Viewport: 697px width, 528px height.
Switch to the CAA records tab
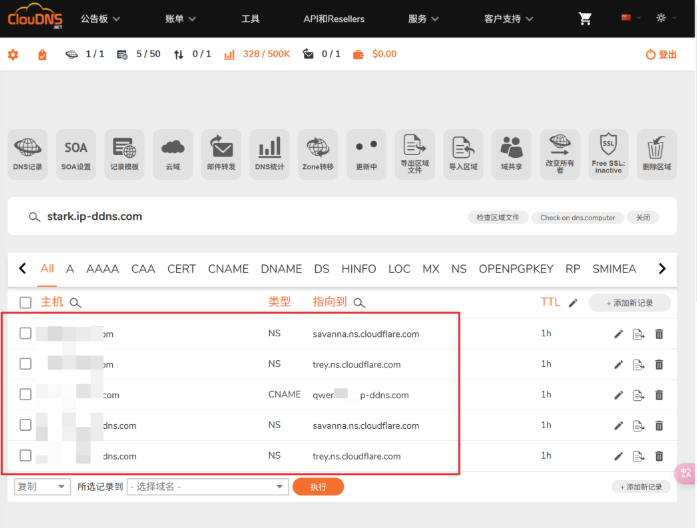coord(143,269)
